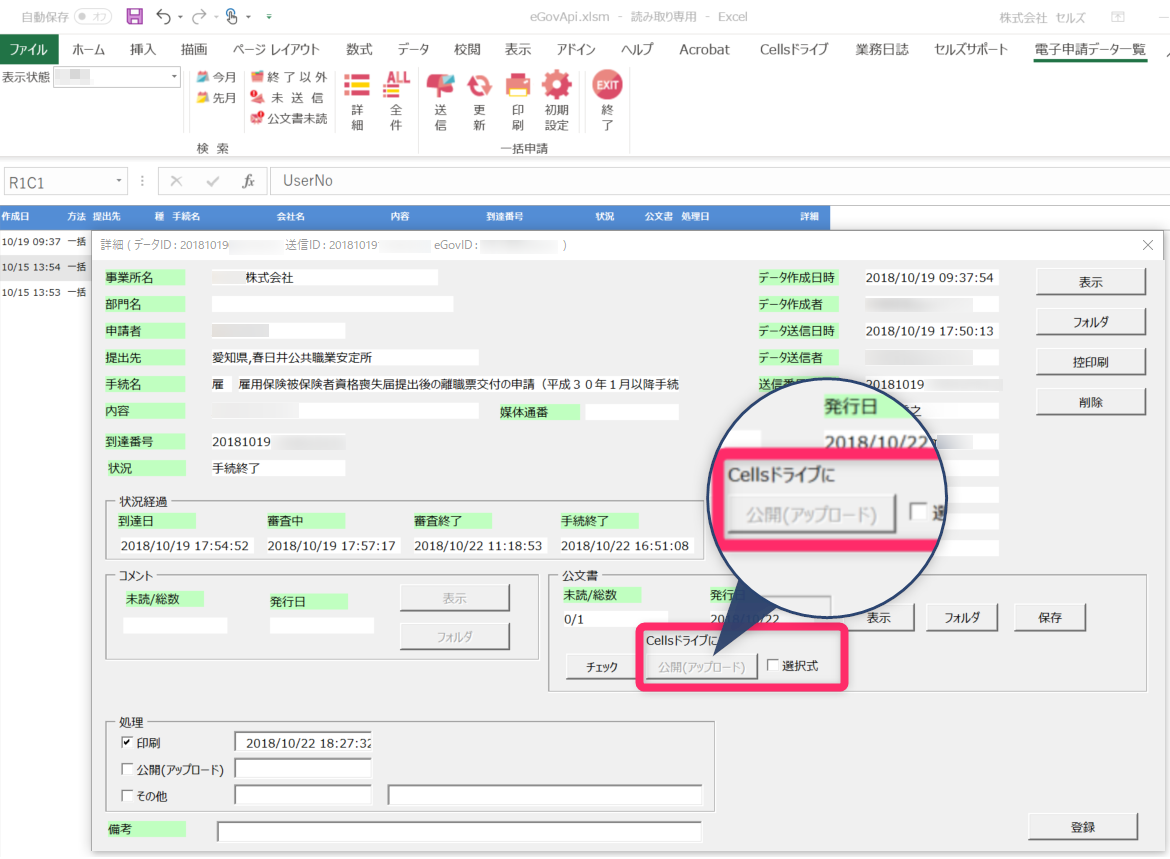1170x859 pixels.
Task: Click the 登録 button
Action: pos(1083,827)
